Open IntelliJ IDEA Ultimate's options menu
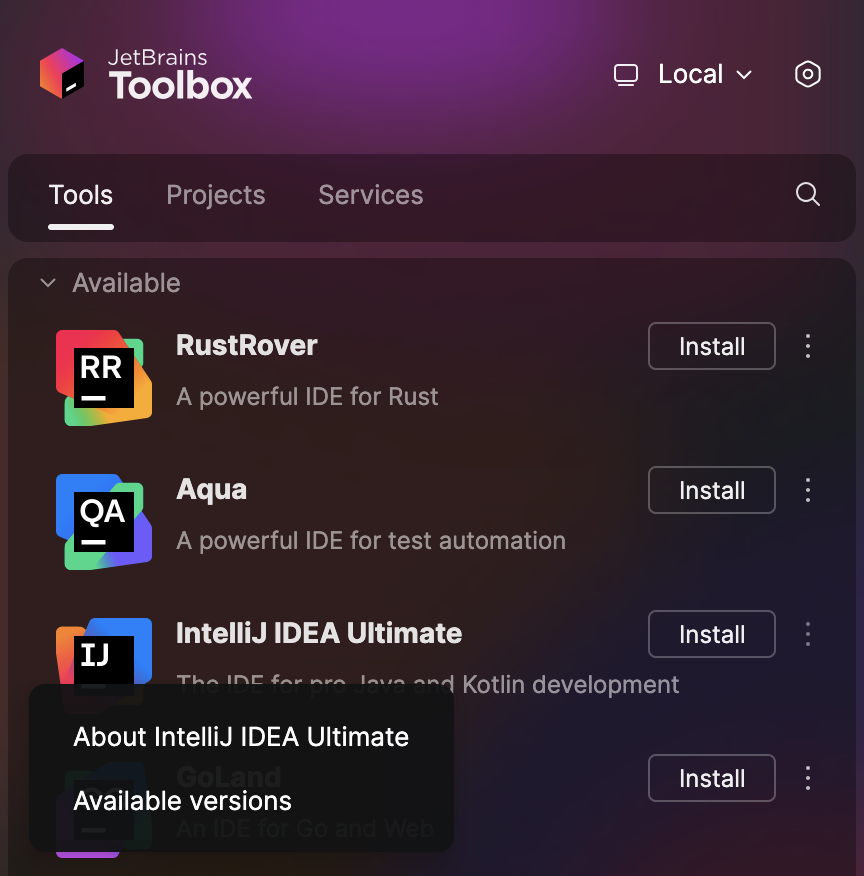The width and height of the screenshot is (864, 876). 808,634
